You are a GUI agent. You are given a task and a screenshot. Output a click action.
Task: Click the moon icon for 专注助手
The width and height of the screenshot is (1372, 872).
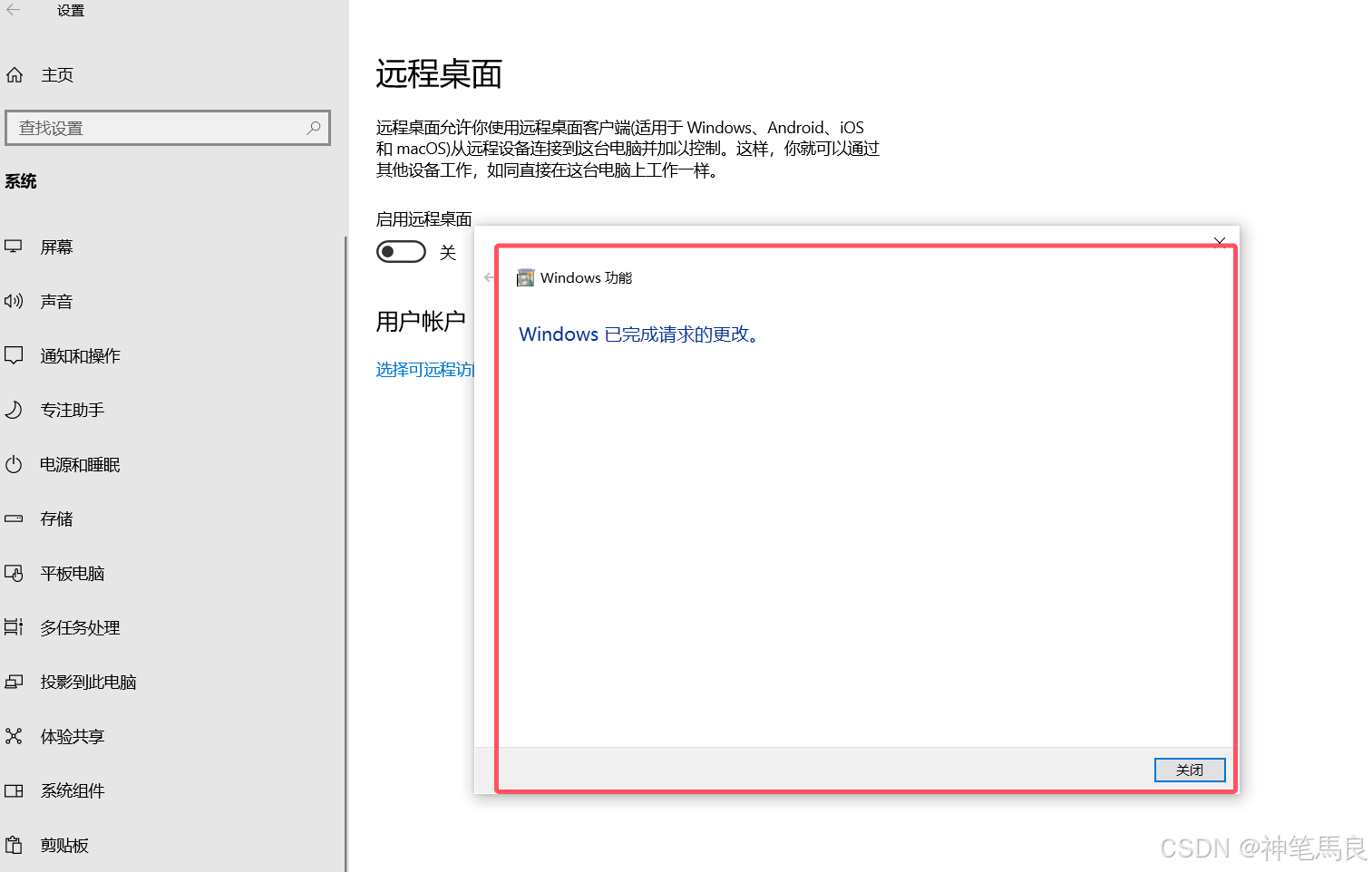14,410
